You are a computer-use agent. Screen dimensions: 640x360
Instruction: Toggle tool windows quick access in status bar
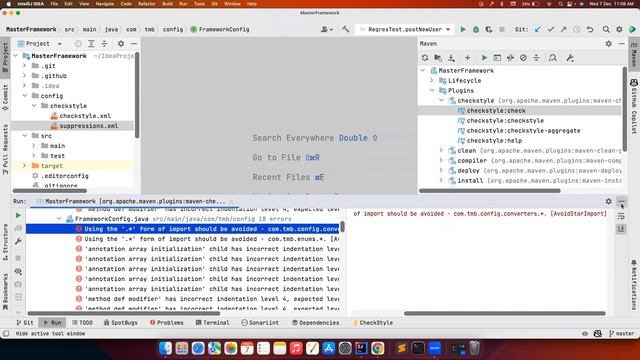(6, 333)
